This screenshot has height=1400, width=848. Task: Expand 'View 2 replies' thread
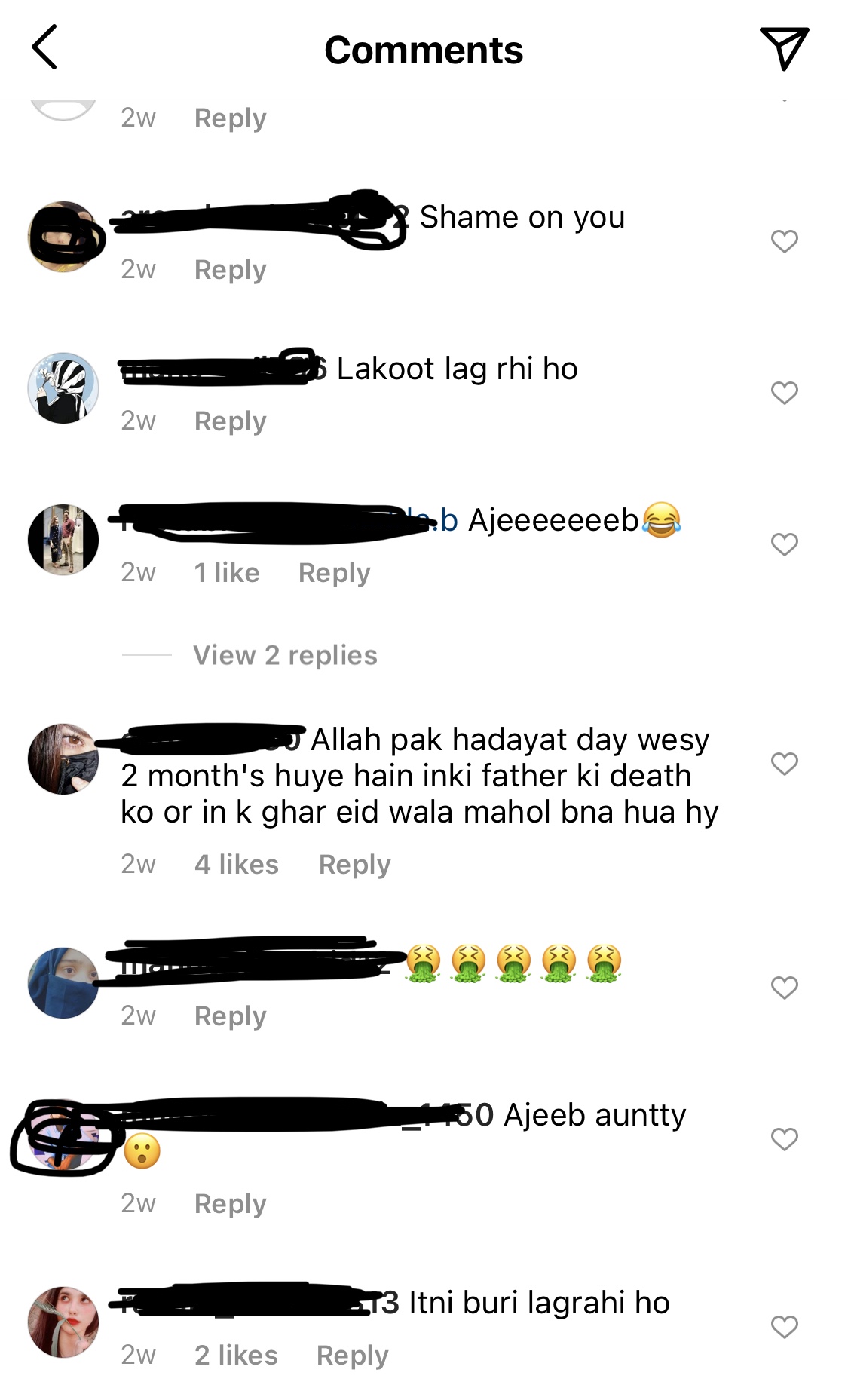point(285,655)
